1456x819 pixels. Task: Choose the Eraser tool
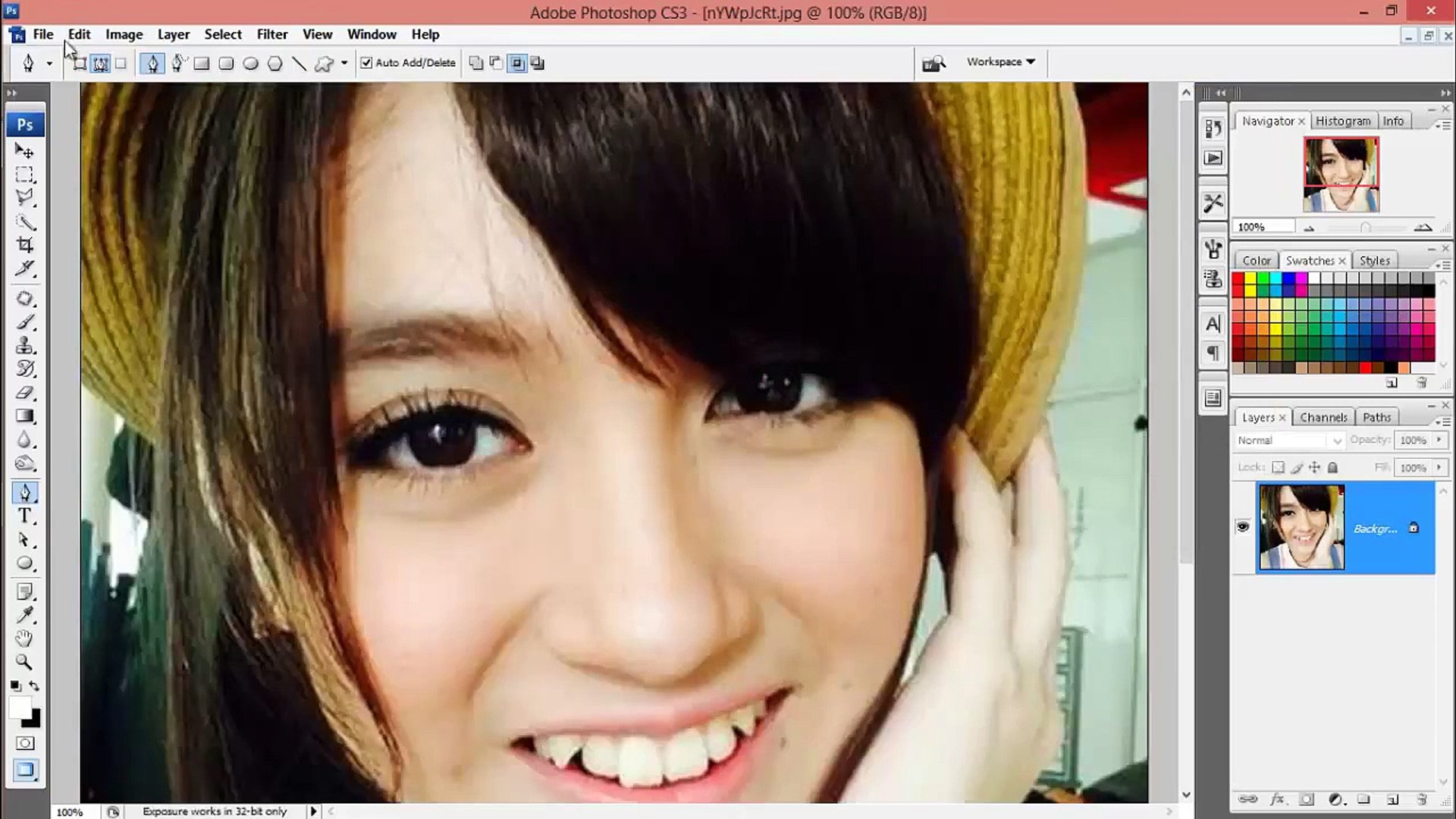[x=25, y=393]
